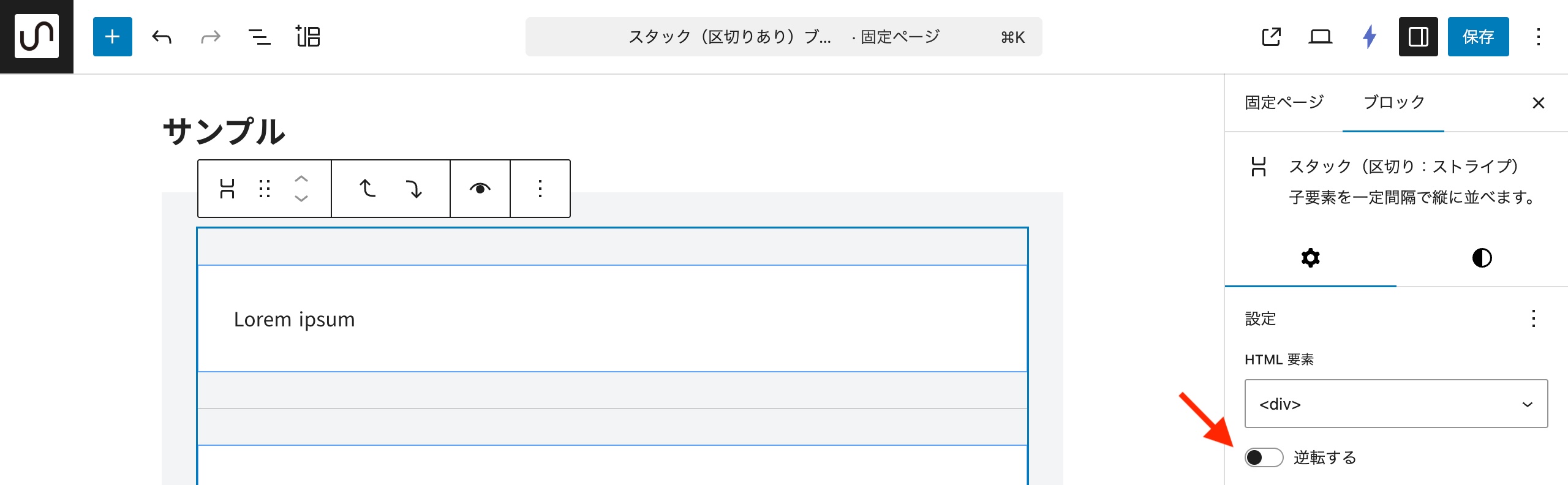The height and width of the screenshot is (485, 1568).
Task: Select the ブロック tab
Action: (1393, 102)
